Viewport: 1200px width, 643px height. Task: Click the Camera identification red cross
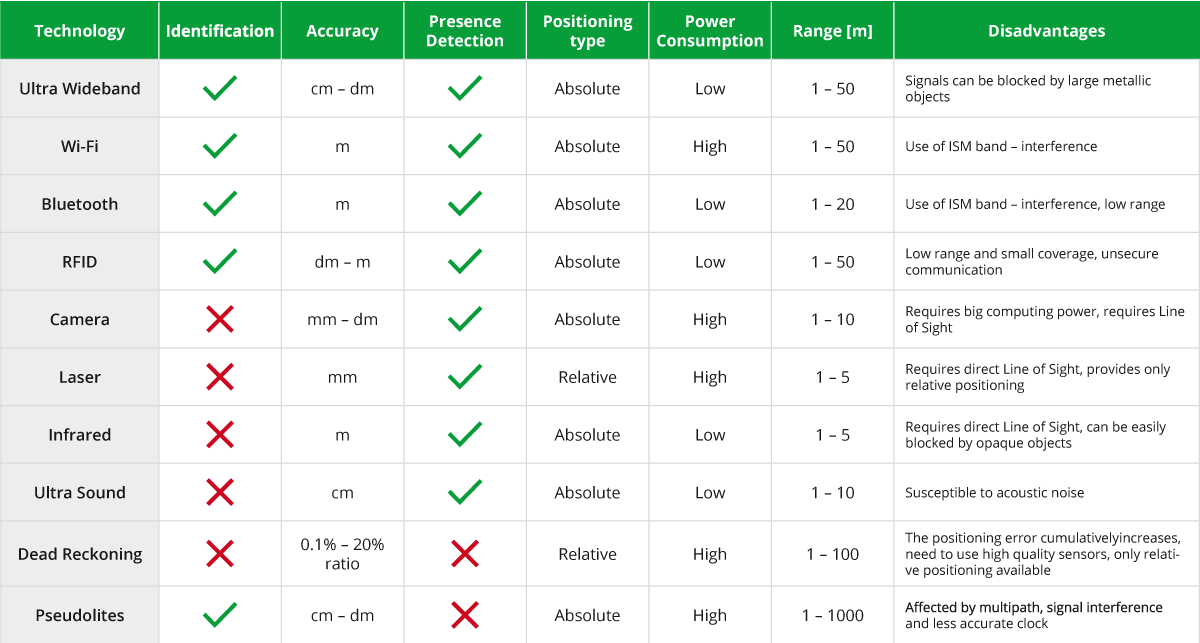[x=220, y=320]
